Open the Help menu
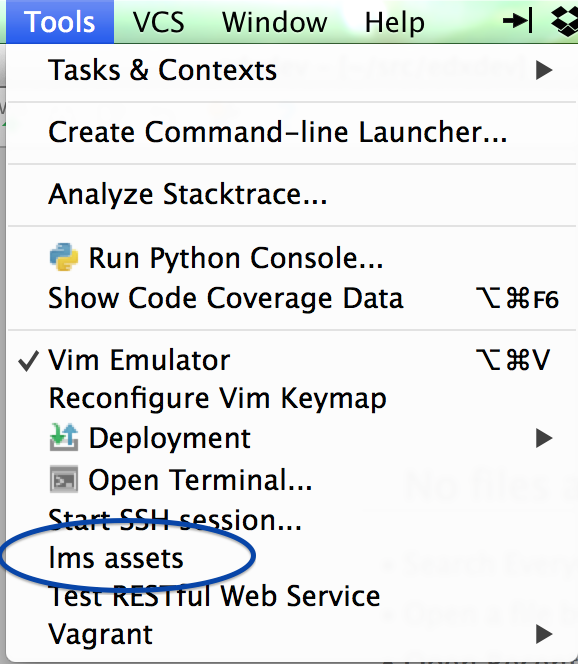Screen dimensions: 578x664 [395, 22]
